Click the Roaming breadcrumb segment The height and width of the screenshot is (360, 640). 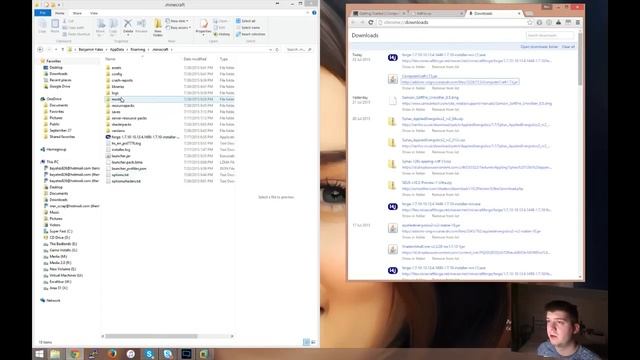tap(138, 49)
